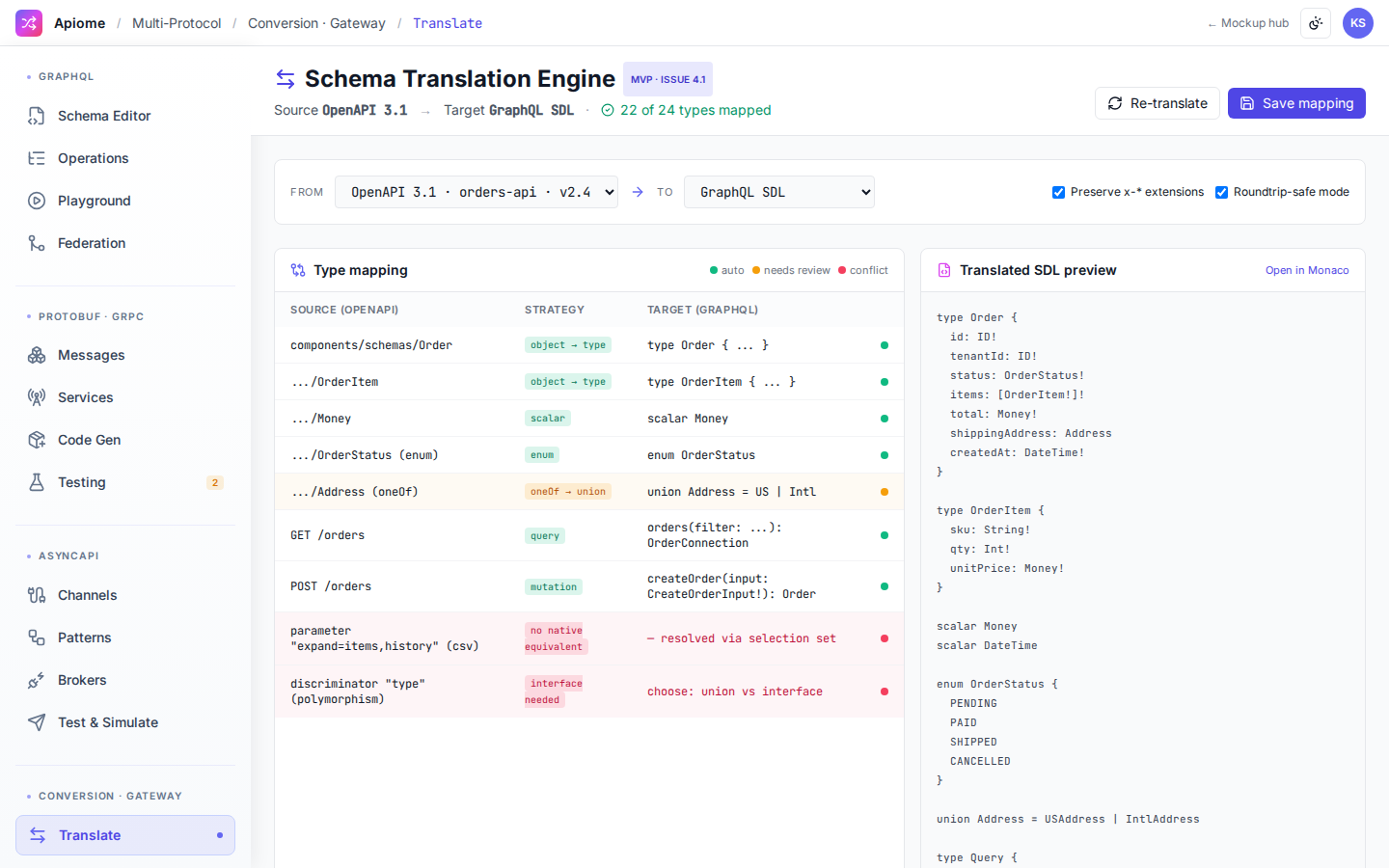
Task: Select the Translate sidebar item
Action: coord(125,835)
